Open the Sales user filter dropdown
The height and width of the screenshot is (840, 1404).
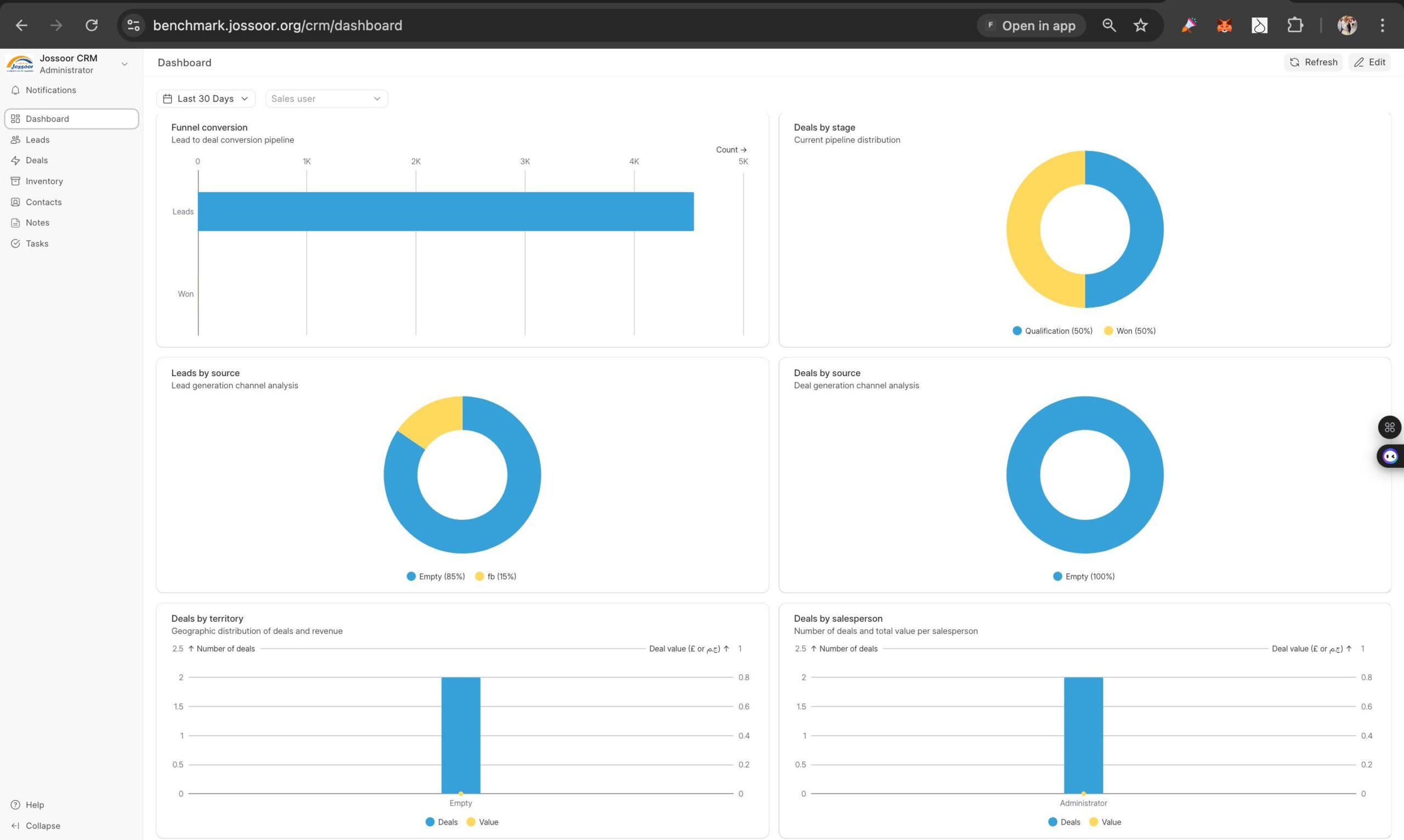click(326, 99)
